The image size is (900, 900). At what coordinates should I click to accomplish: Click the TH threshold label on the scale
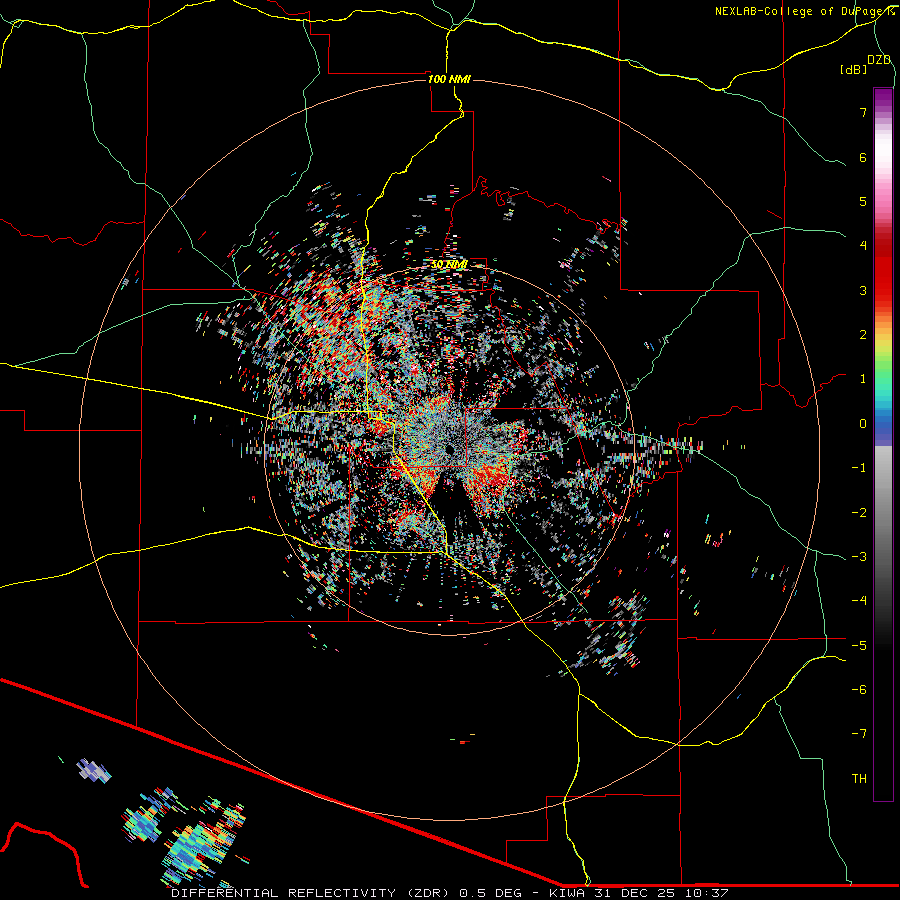[859, 779]
